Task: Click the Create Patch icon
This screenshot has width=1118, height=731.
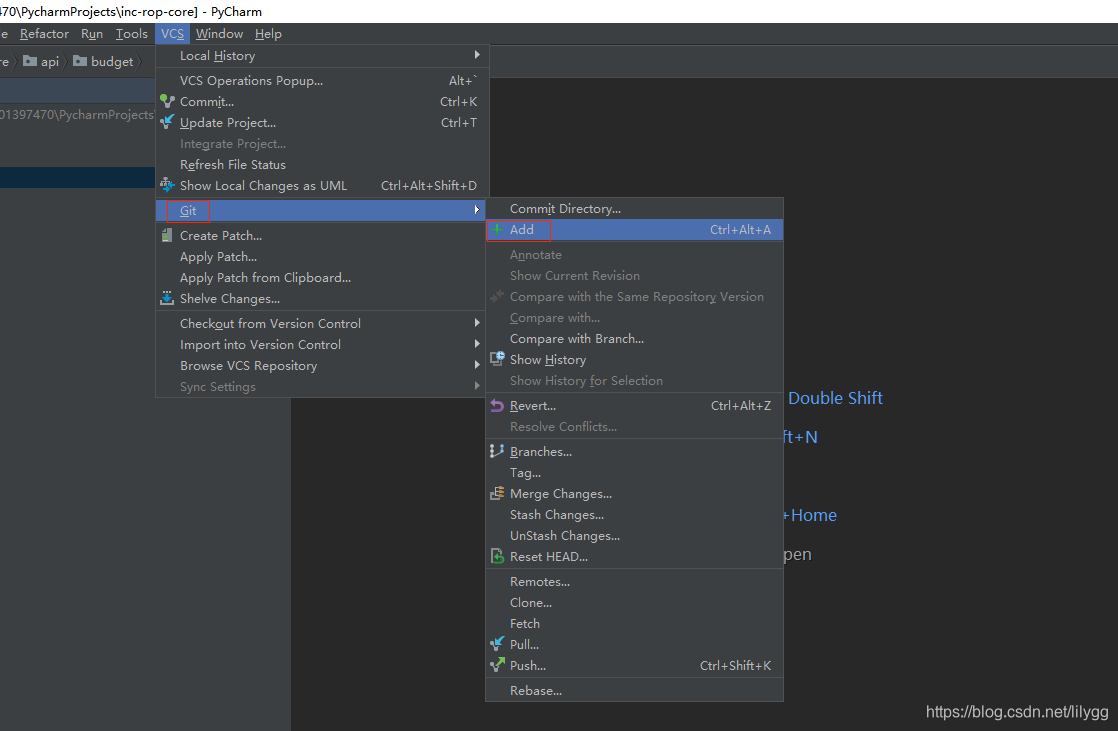Action: click(x=167, y=235)
